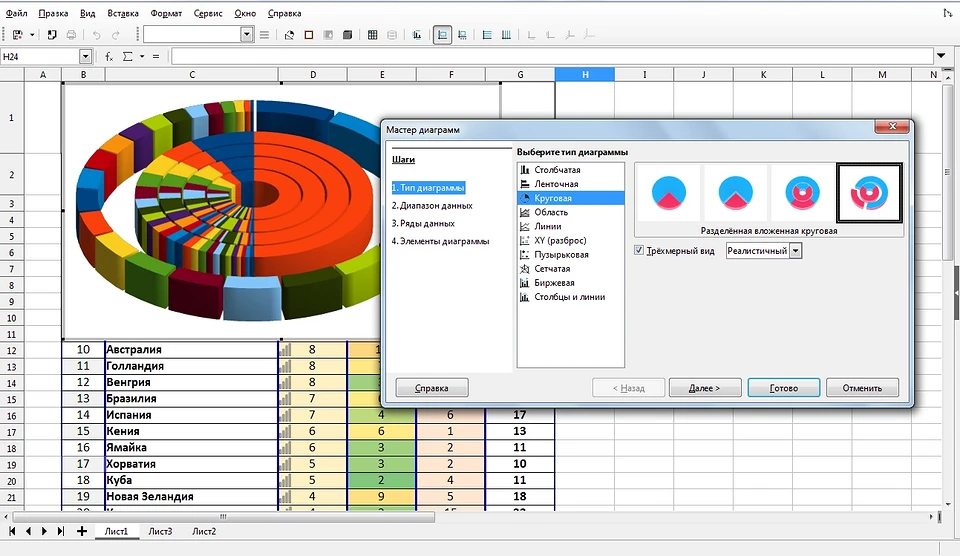
Task: Toggle the chart legend toolbar icon
Action: click(x=441, y=35)
